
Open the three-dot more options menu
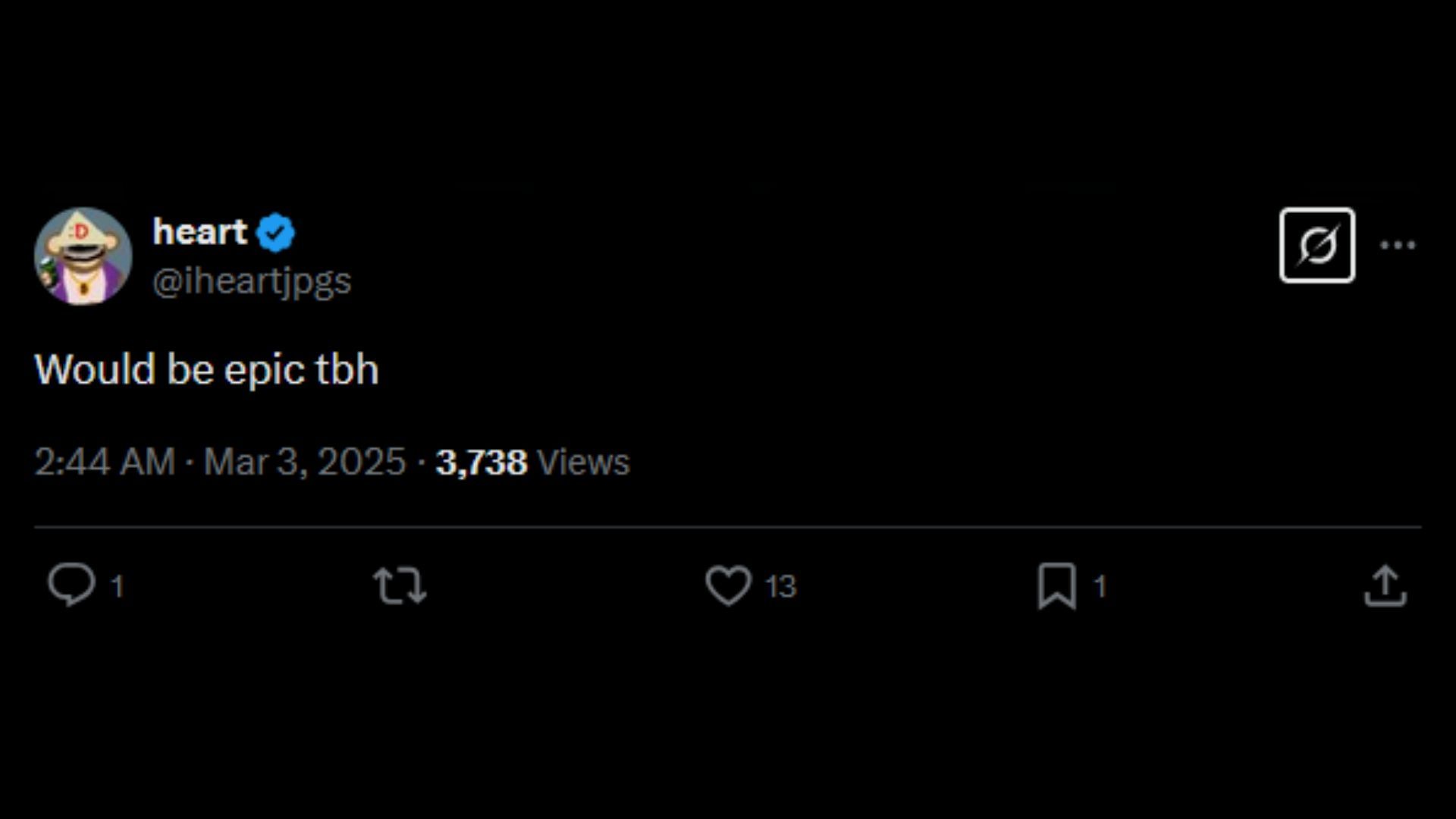1398,245
